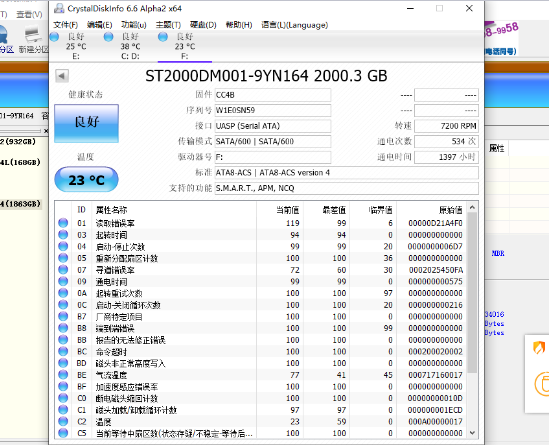Viewport: 549px width, 445px height.
Task: Click the power-on hours field 1397 小时
Action: tap(446, 157)
